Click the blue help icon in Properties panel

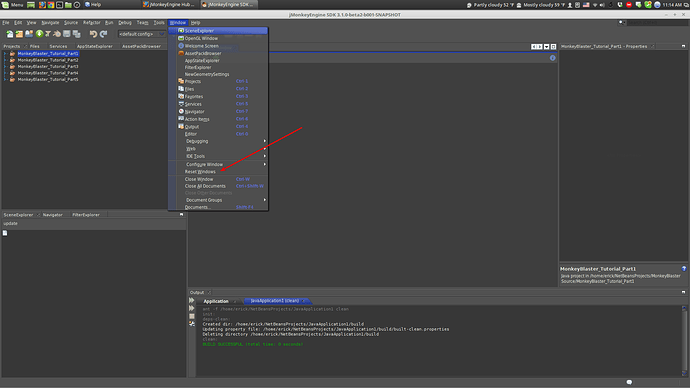tap(684, 269)
